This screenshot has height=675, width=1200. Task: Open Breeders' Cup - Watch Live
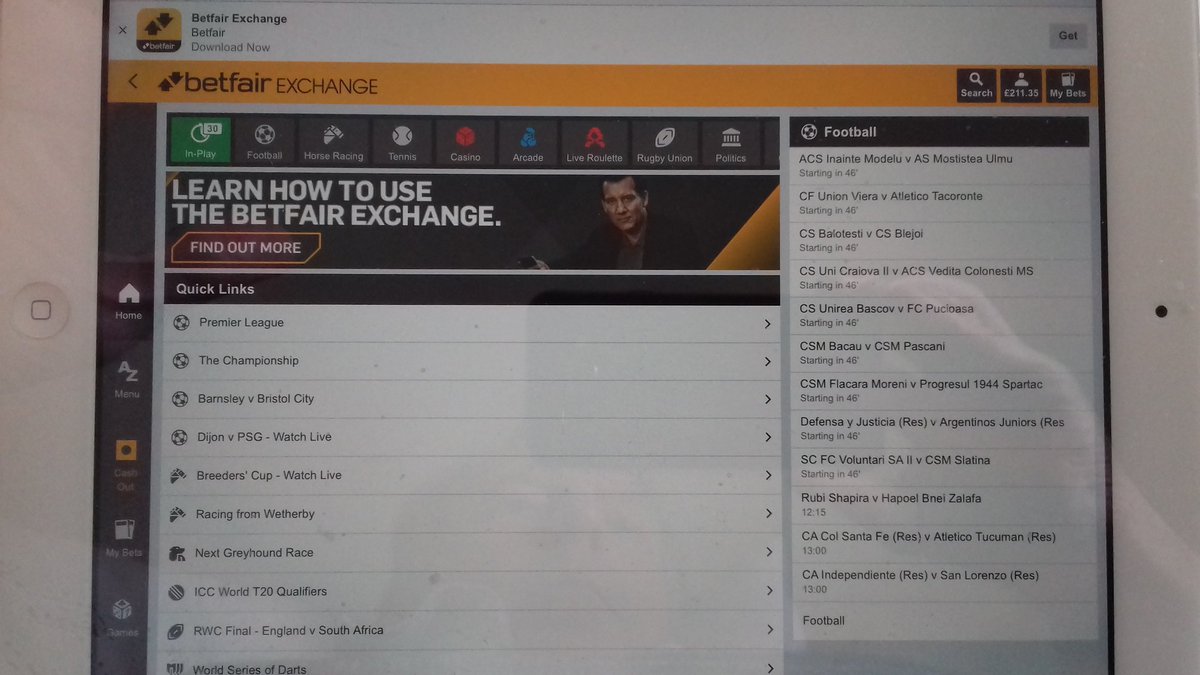tap(472, 475)
